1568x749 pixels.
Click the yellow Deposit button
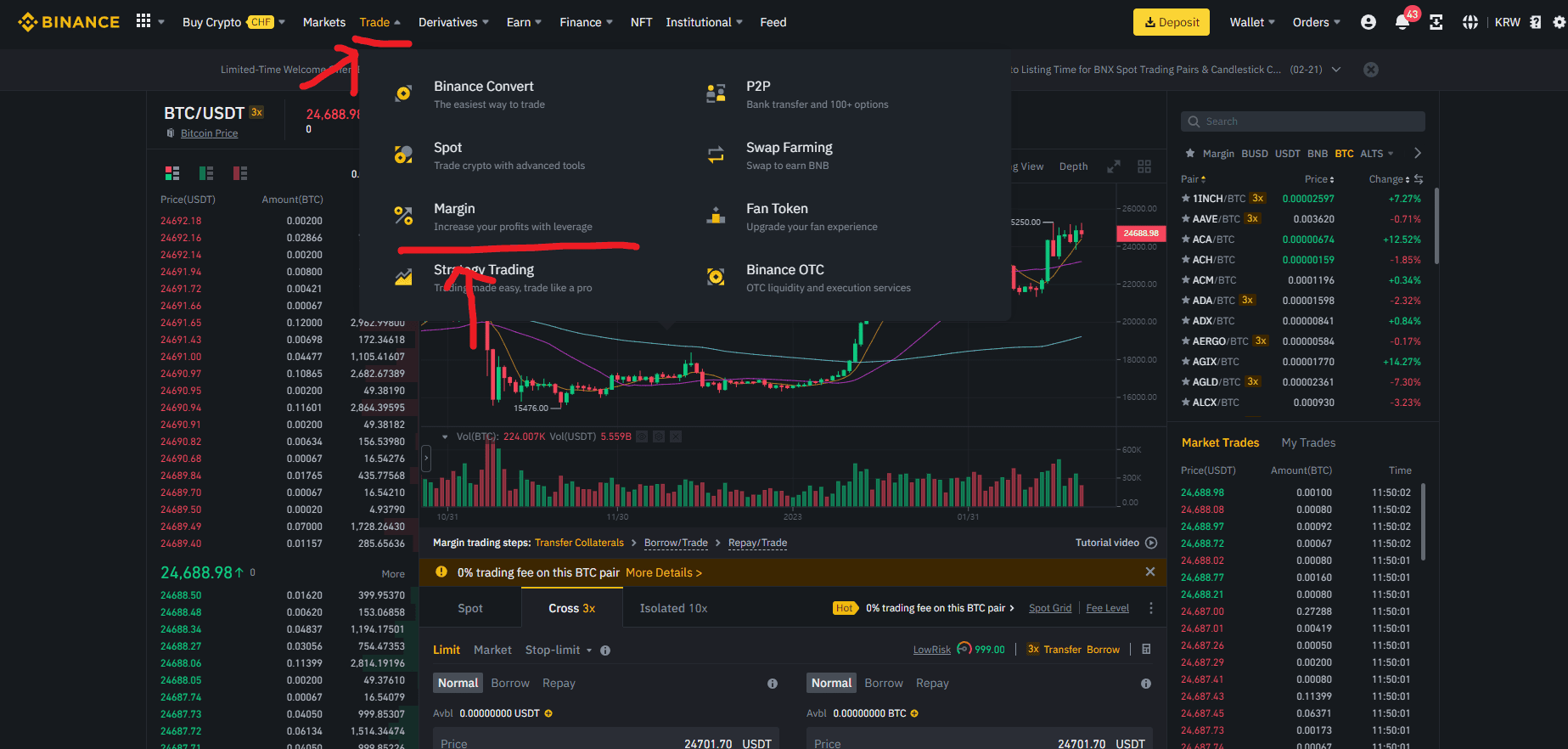(x=1171, y=23)
